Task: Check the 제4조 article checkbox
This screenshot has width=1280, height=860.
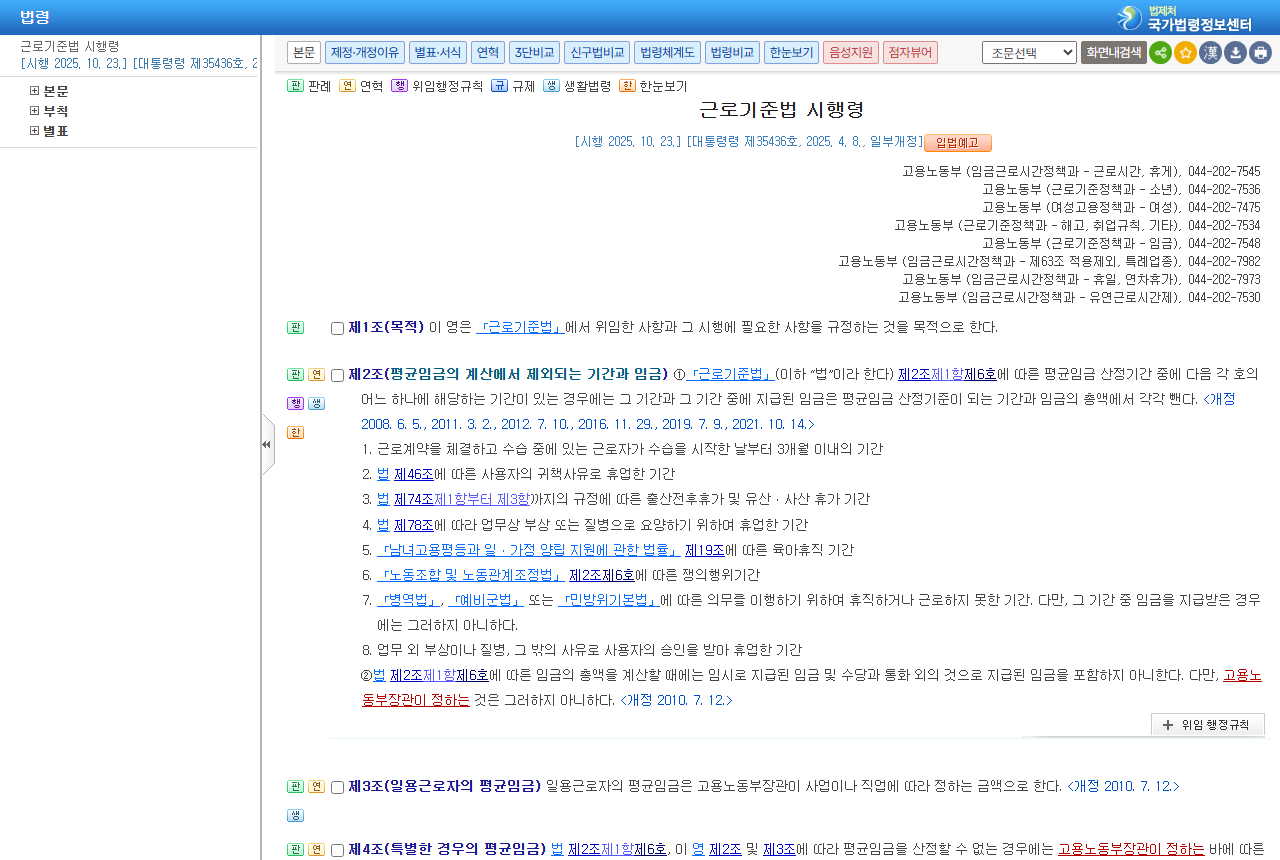Action: click(337, 850)
